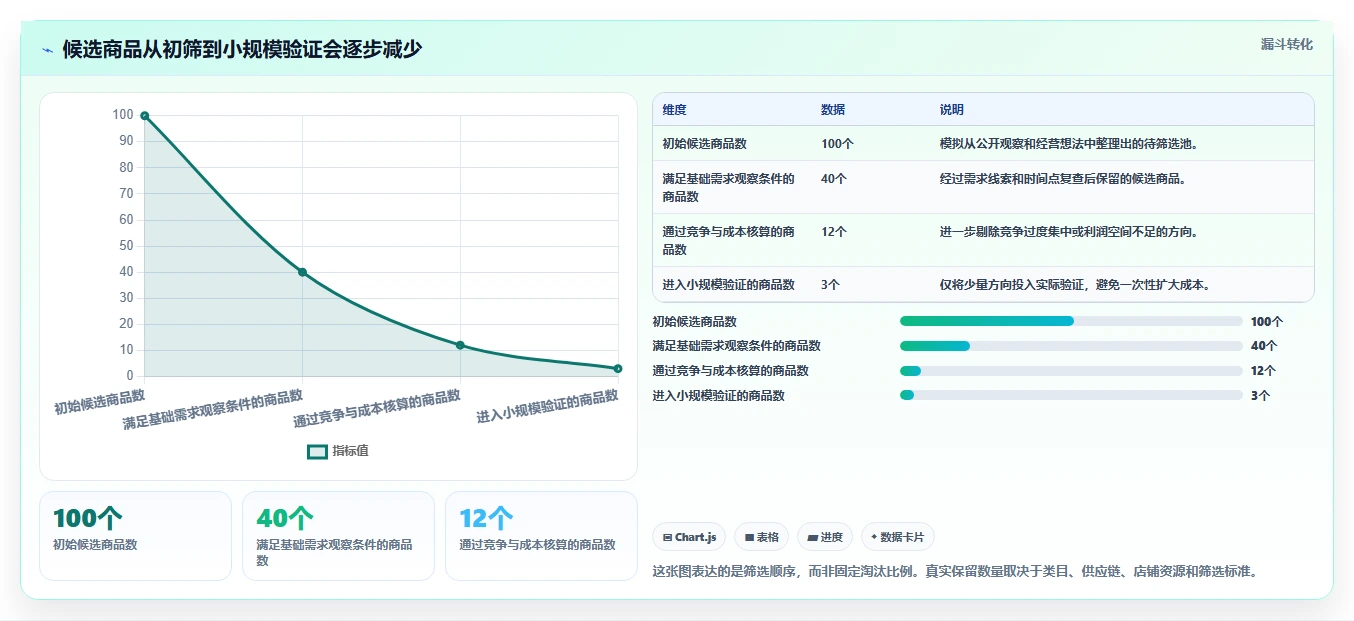Click the 12个 value beside the progress bar

coord(1264,370)
